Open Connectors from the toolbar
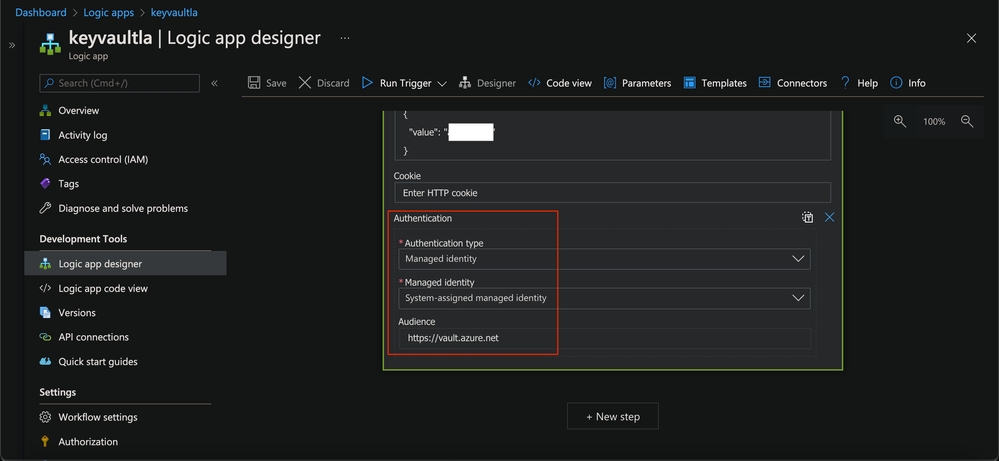999x461 pixels. [x=793, y=83]
